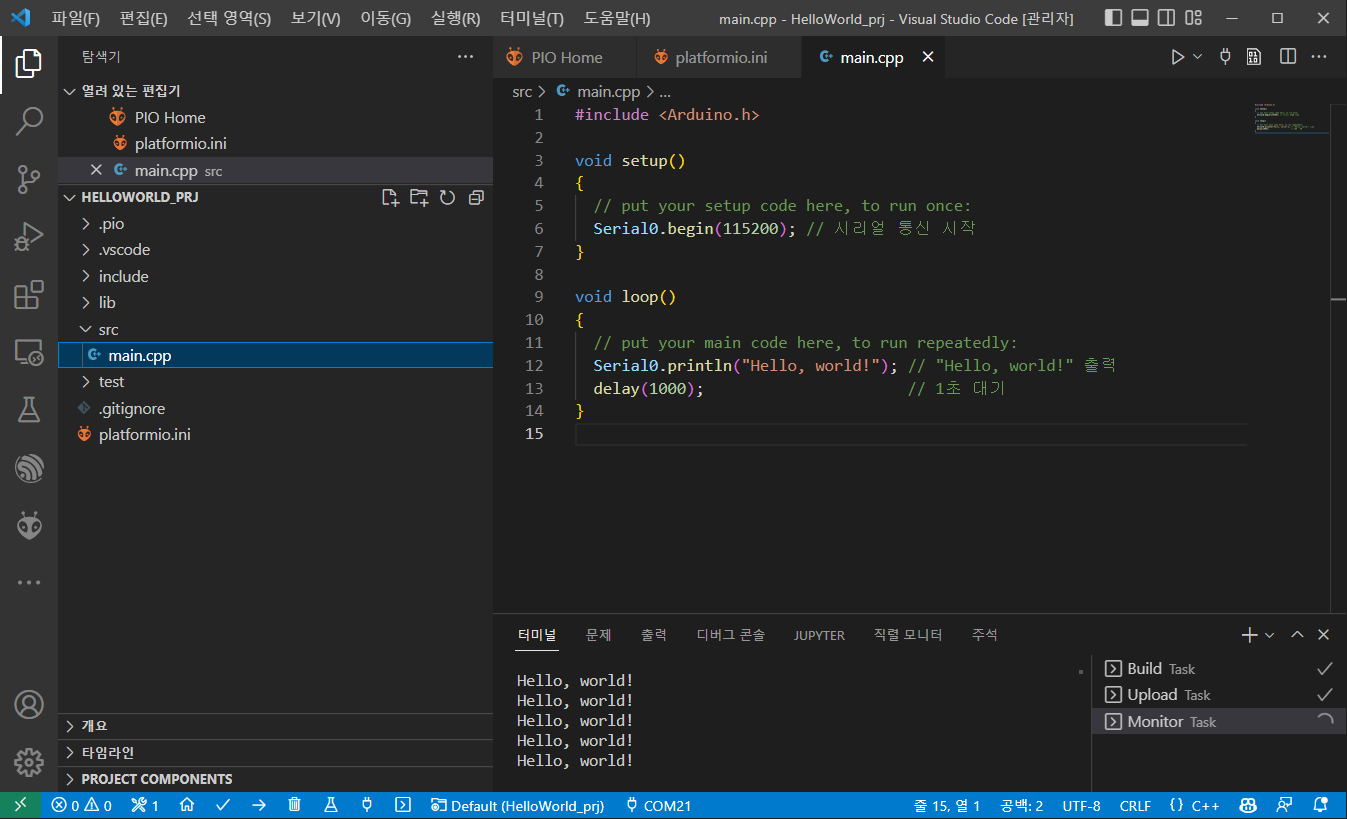Collapse all folders in explorer

pos(476,197)
